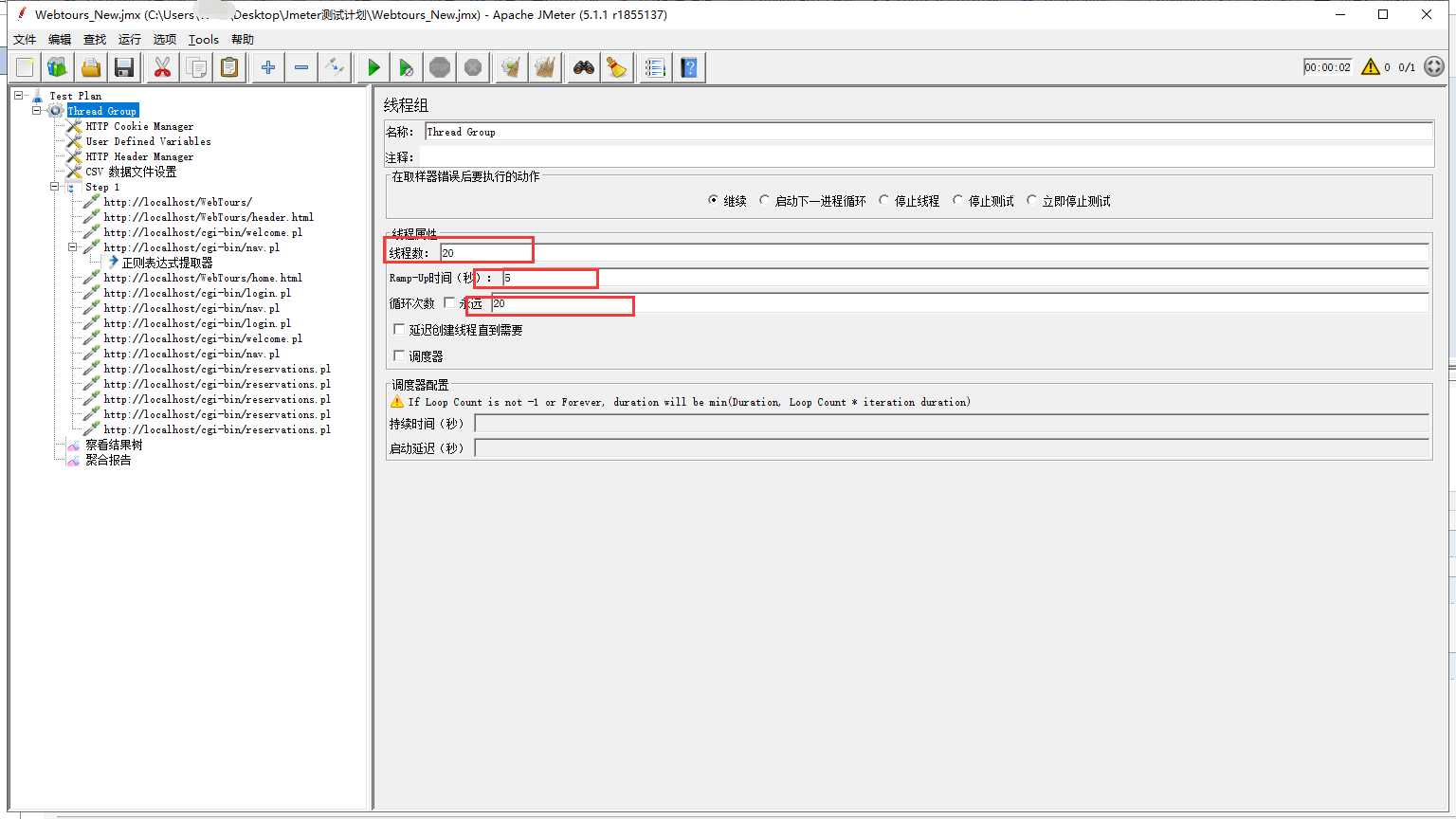Select HTTP Cookie Manager in tree
1456x819 pixels.
tap(139, 126)
